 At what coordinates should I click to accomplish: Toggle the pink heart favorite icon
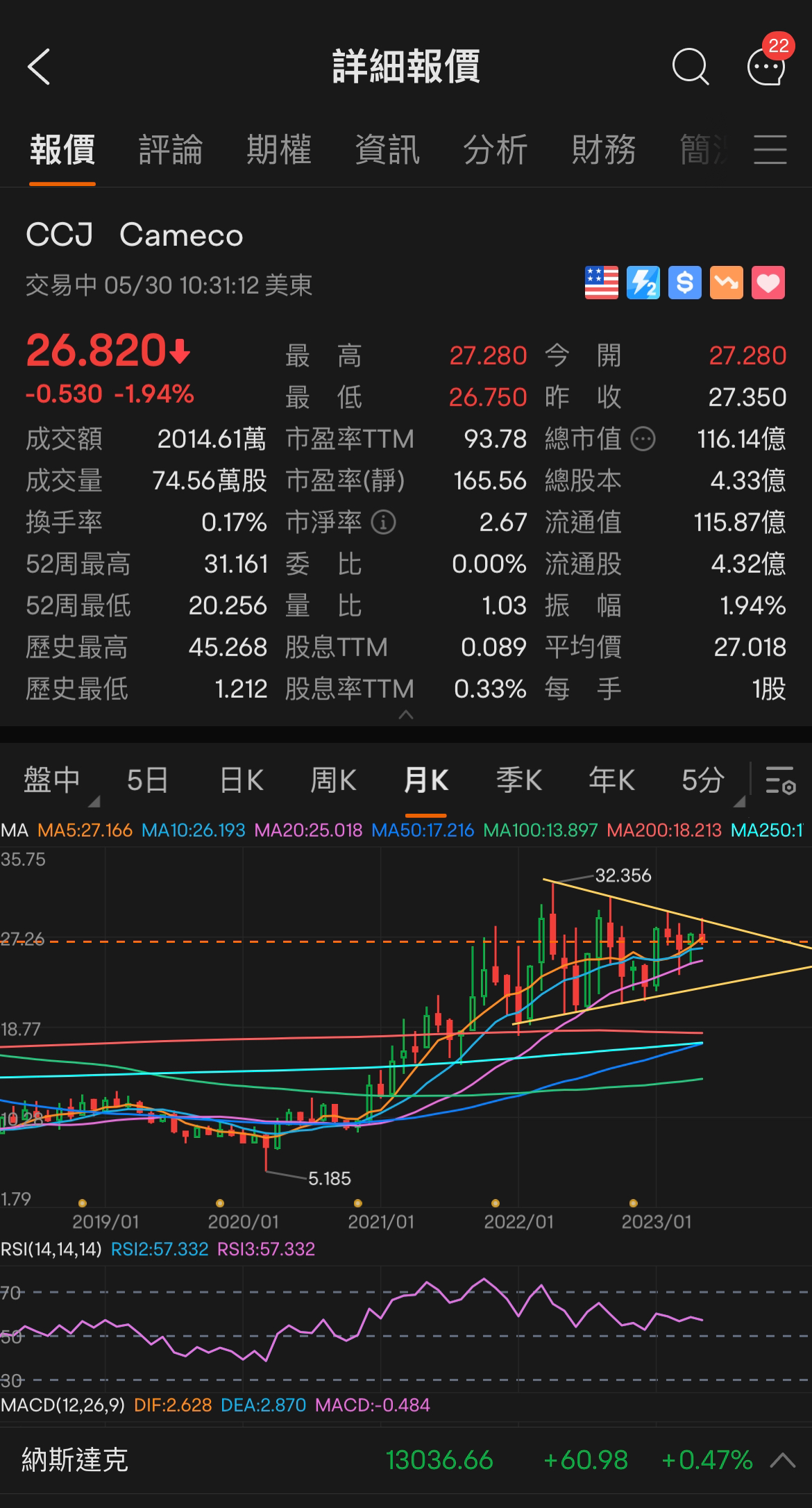point(768,283)
